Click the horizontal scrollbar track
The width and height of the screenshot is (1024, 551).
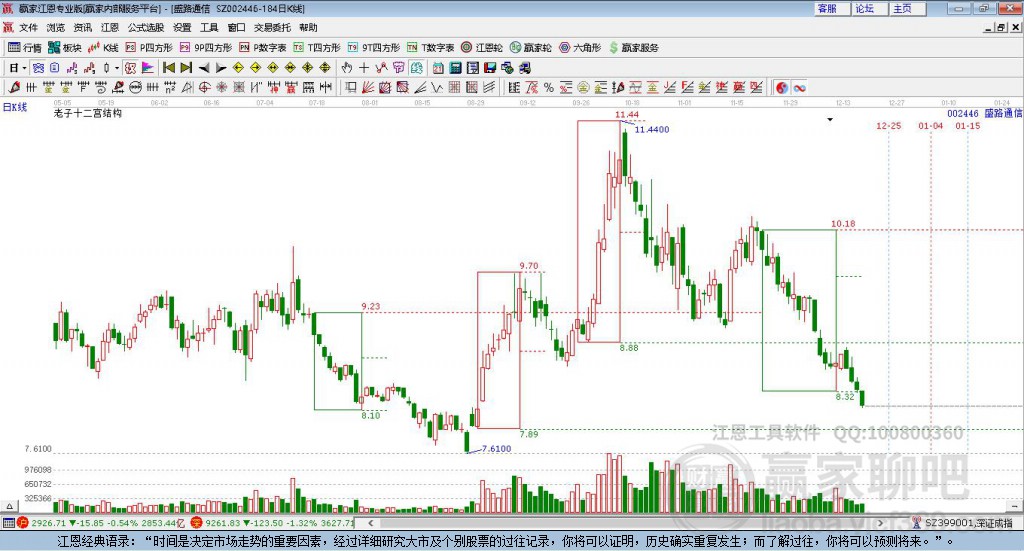coord(625,523)
